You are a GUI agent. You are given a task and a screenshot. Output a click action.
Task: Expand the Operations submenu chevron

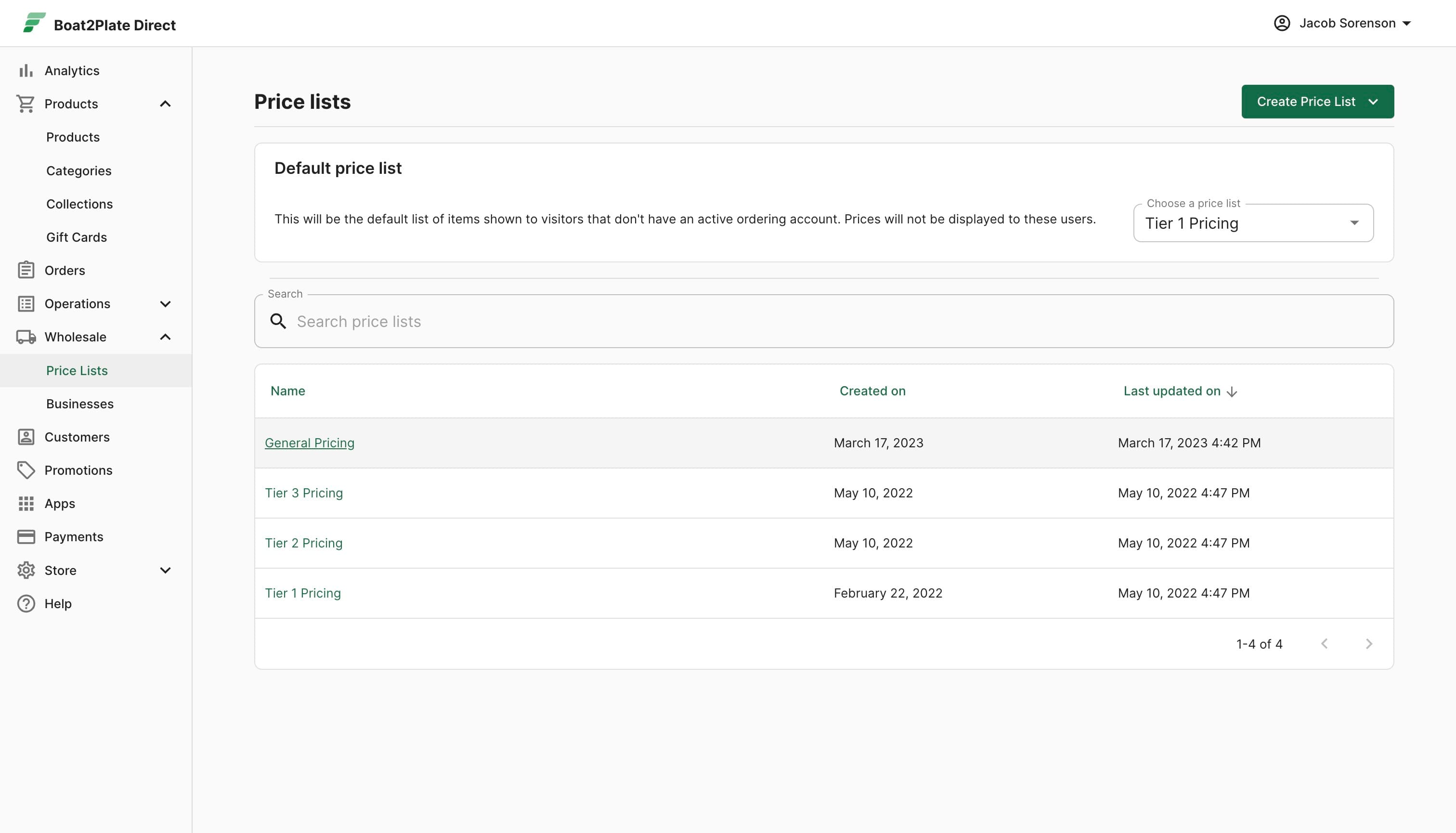tap(165, 304)
